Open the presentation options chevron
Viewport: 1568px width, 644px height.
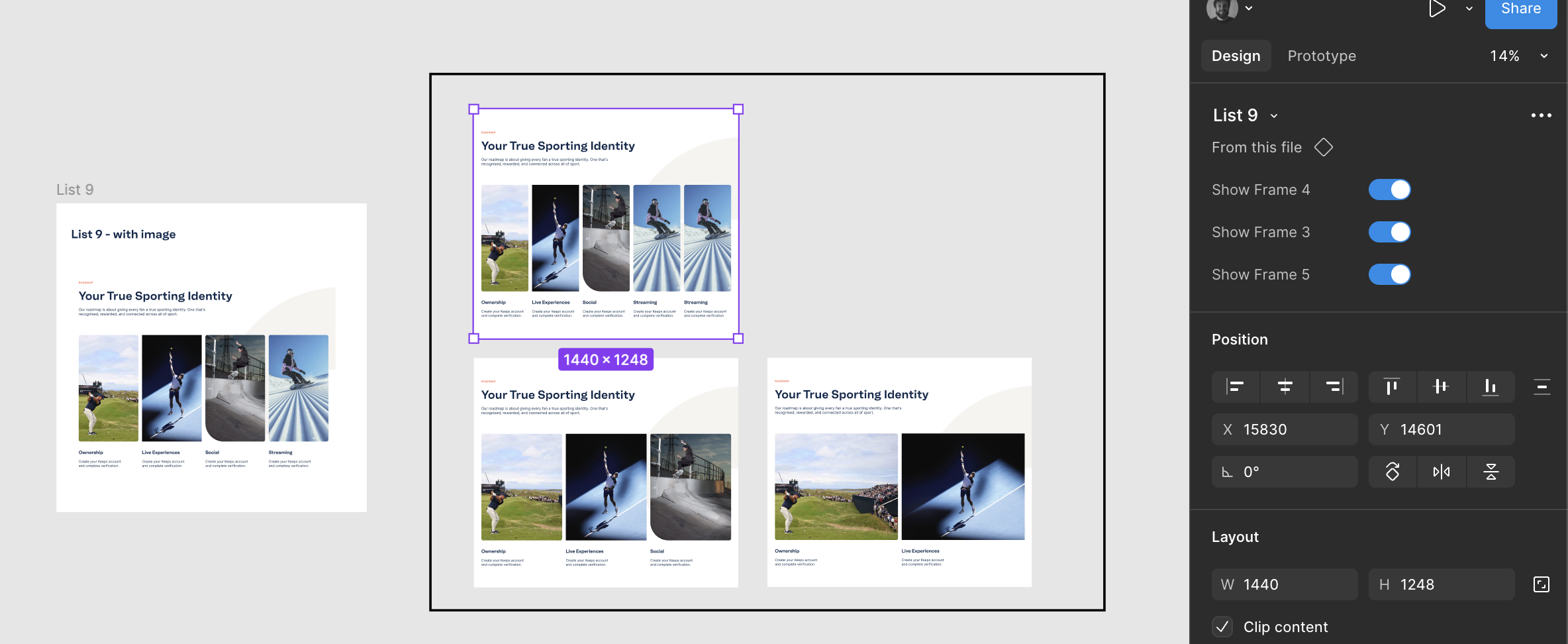[x=1469, y=9]
